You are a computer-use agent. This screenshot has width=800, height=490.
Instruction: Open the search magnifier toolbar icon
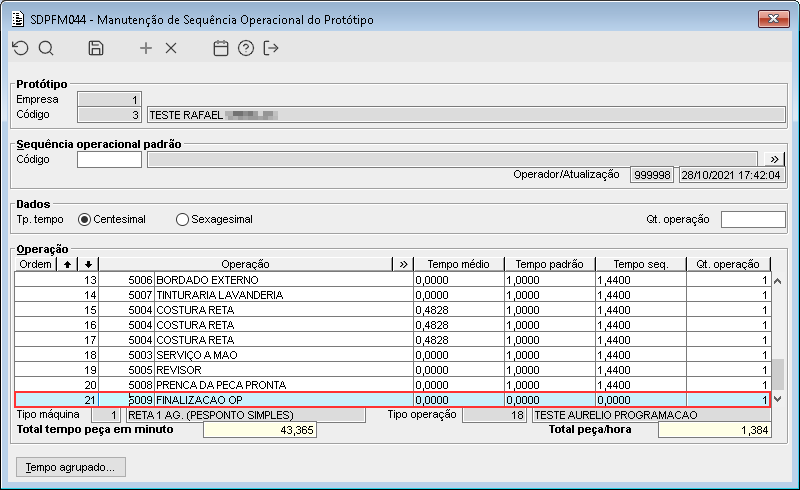point(46,48)
